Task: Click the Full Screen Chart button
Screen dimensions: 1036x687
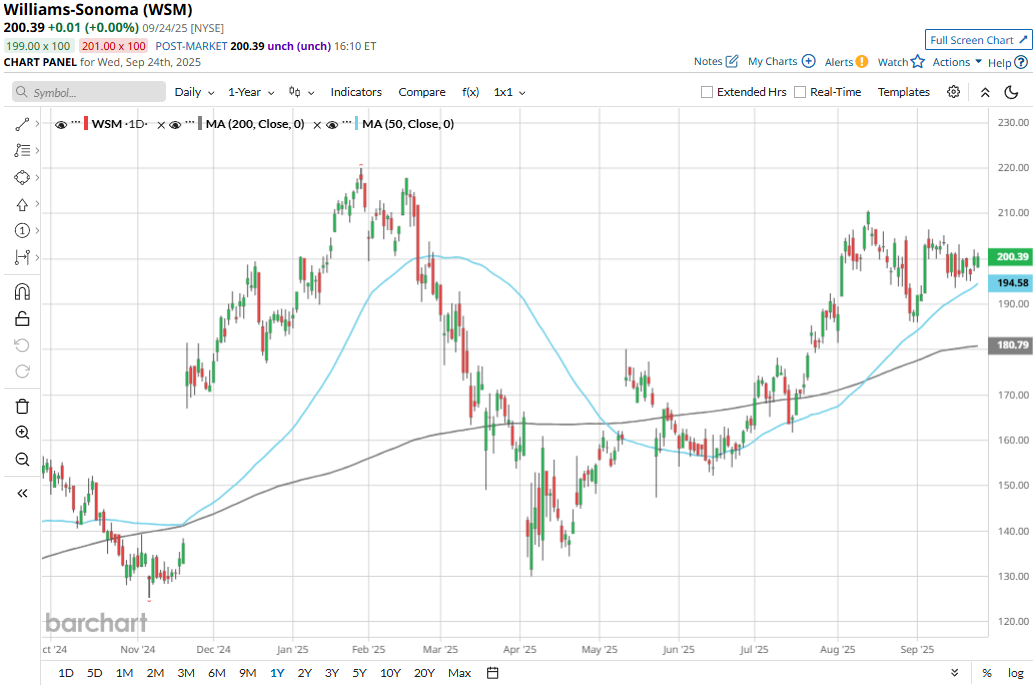Action: (x=978, y=40)
